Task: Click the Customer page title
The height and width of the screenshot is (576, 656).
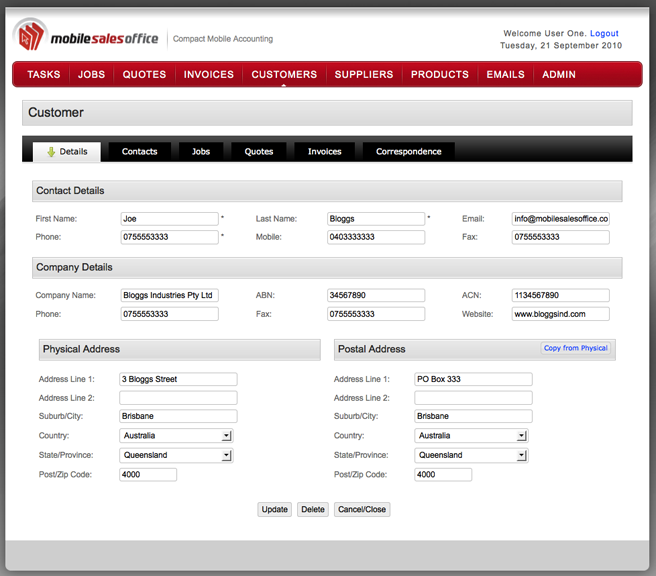Action: tap(56, 113)
